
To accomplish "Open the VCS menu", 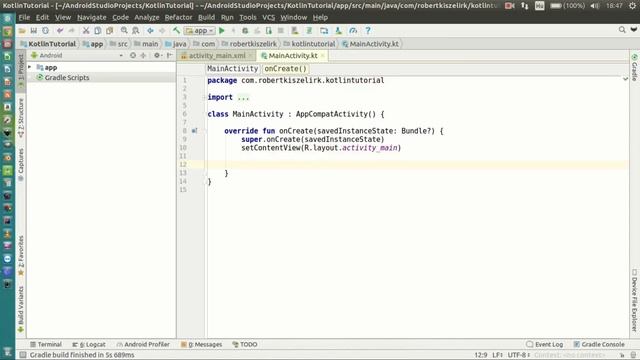I will (x=268, y=18).
